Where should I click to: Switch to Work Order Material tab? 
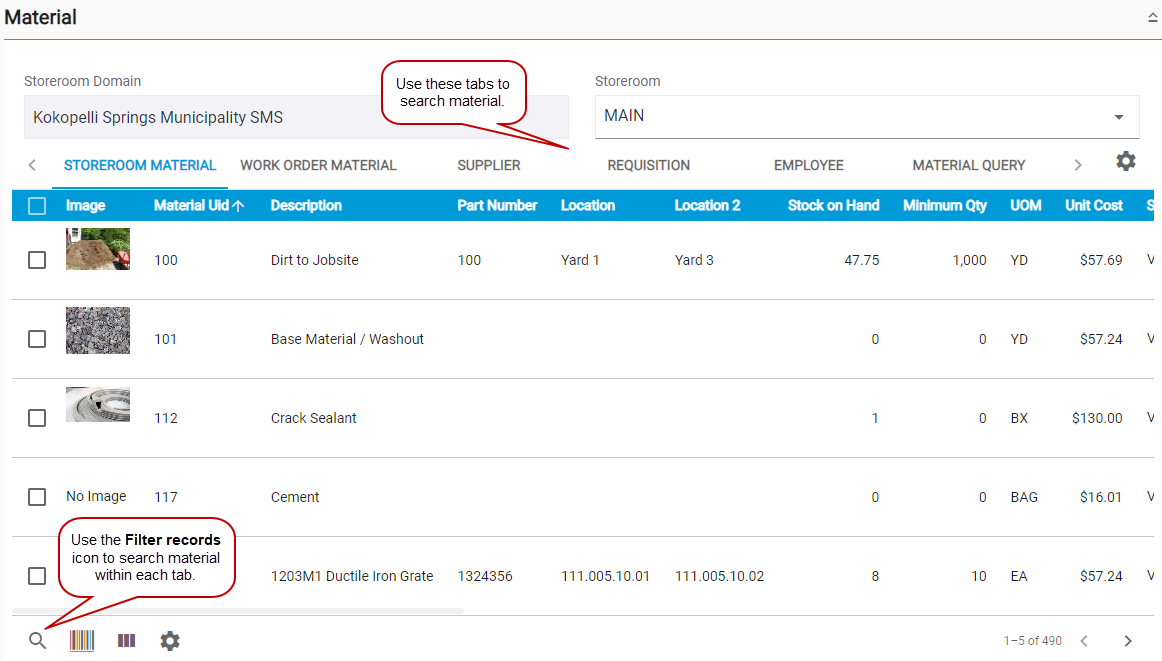click(318, 165)
